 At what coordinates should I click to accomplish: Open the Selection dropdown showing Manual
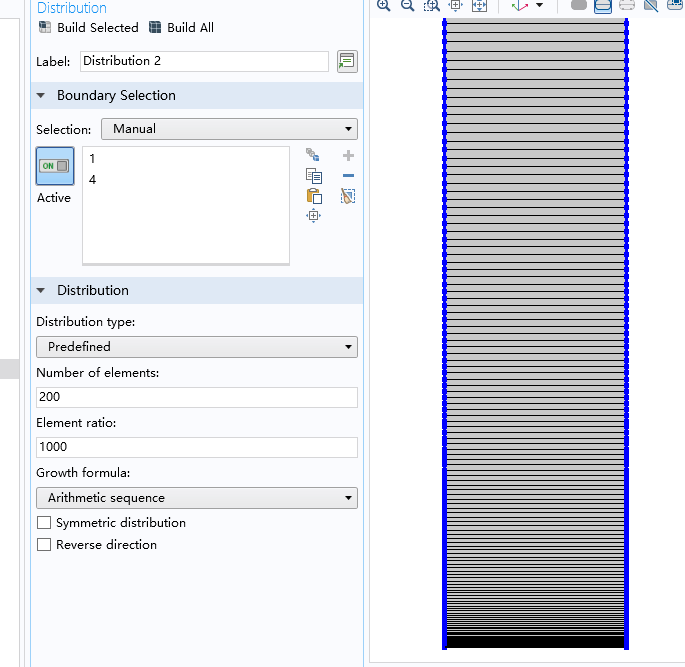click(x=229, y=129)
